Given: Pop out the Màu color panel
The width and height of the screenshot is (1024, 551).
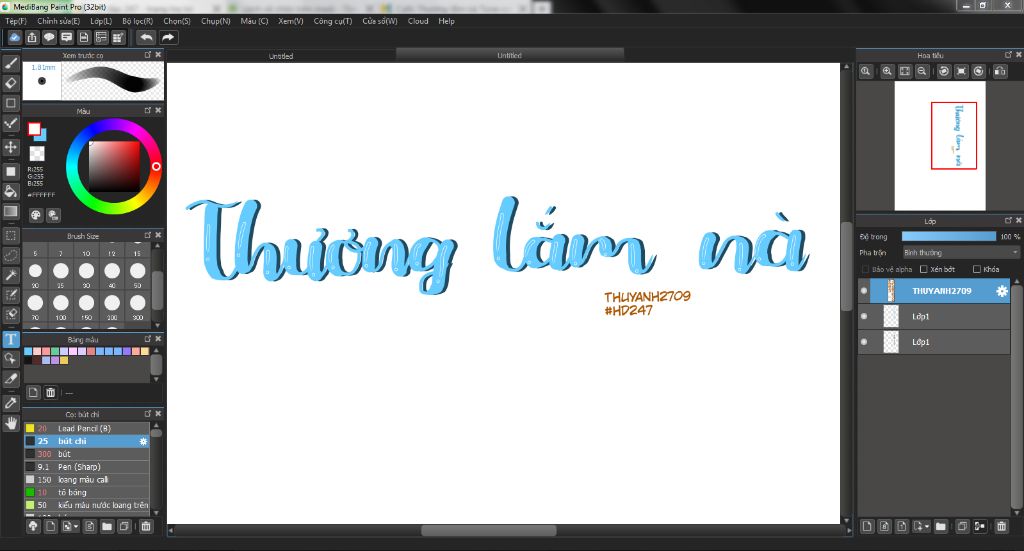Looking at the screenshot, I should click(148, 110).
